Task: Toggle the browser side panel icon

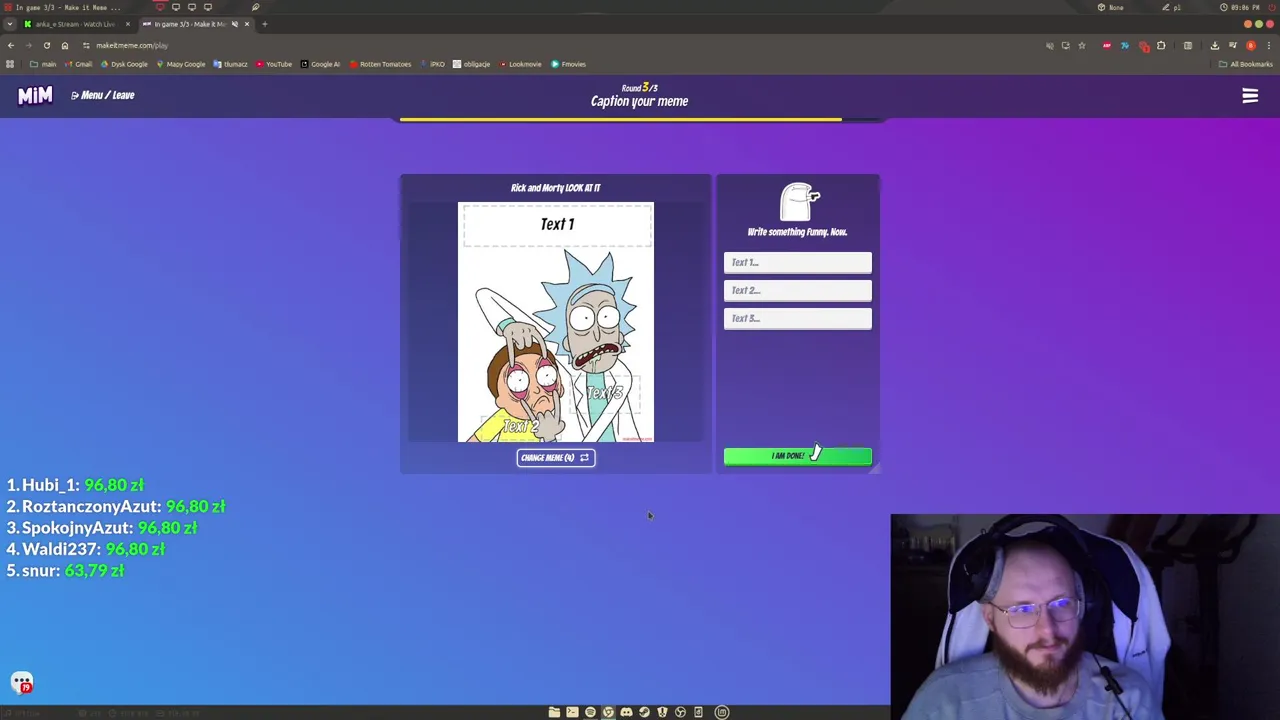Action: [1187, 45]
